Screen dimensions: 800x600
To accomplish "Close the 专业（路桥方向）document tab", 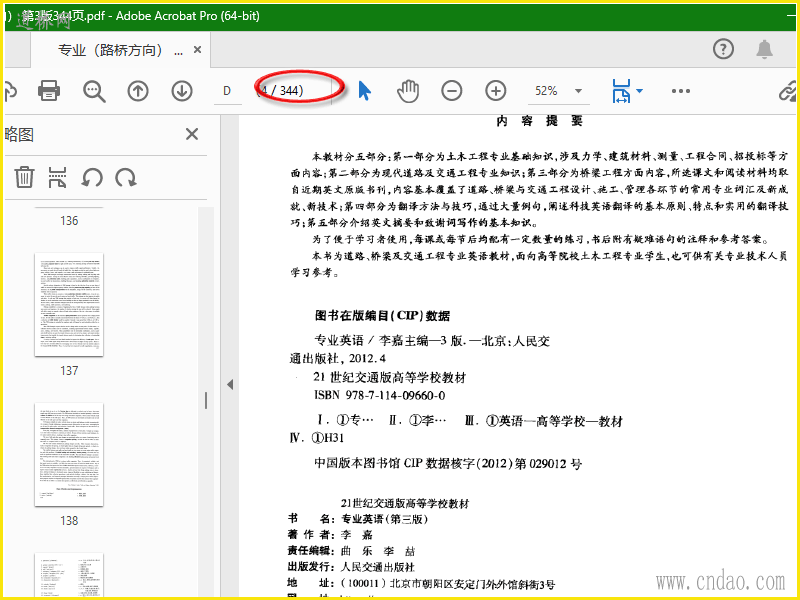I will tap(197, 50).
